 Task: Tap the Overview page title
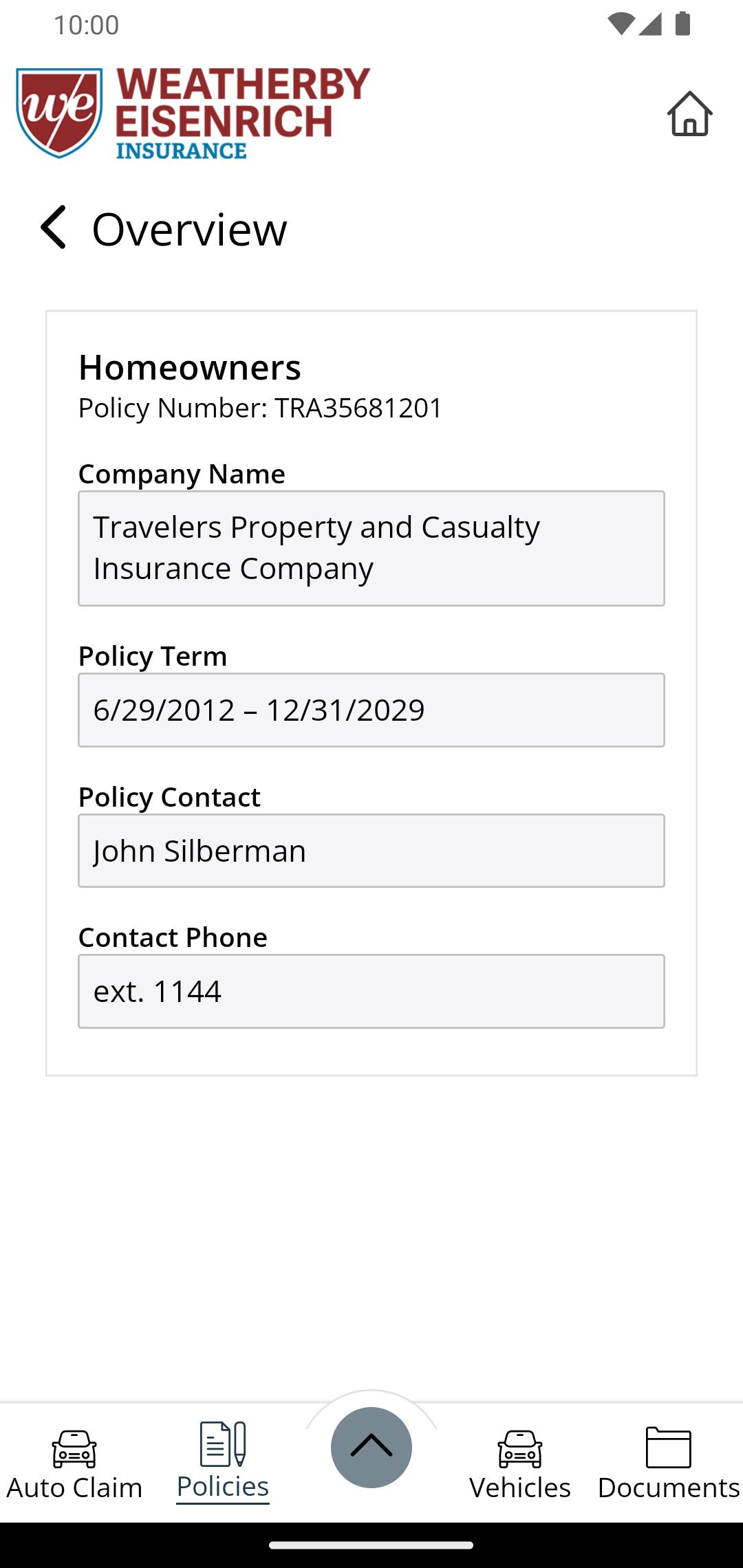click(190, 229)
